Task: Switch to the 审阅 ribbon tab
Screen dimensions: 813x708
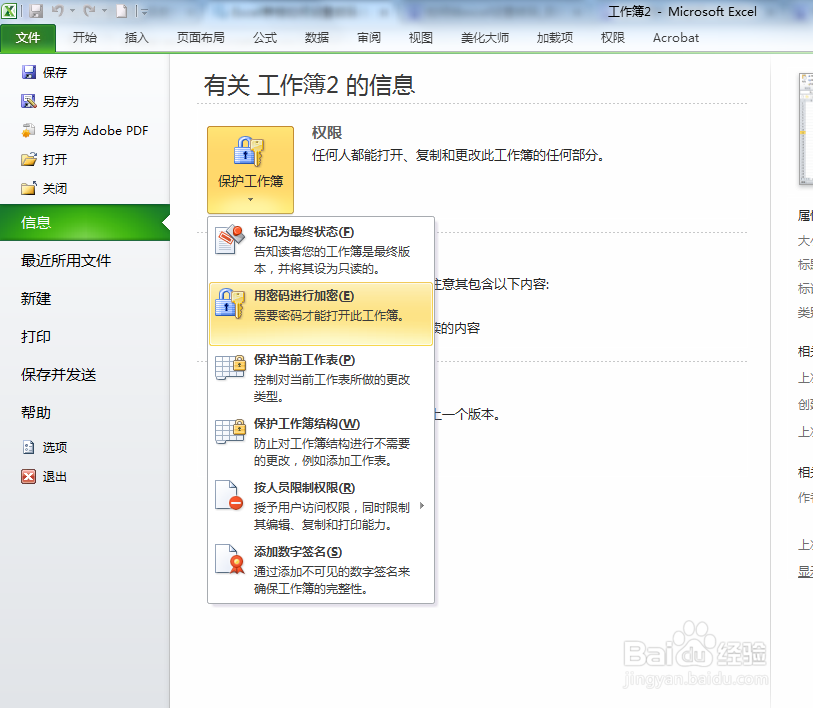Action: click(369, 38)
